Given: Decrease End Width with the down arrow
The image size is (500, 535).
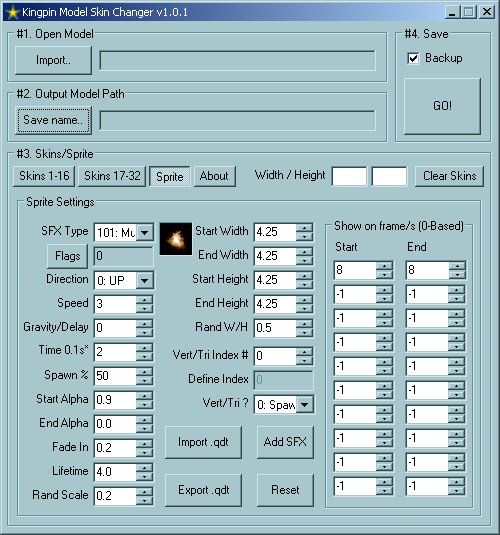Looking at the screenshot, I should pyautogui.click(x=304, y=261).
